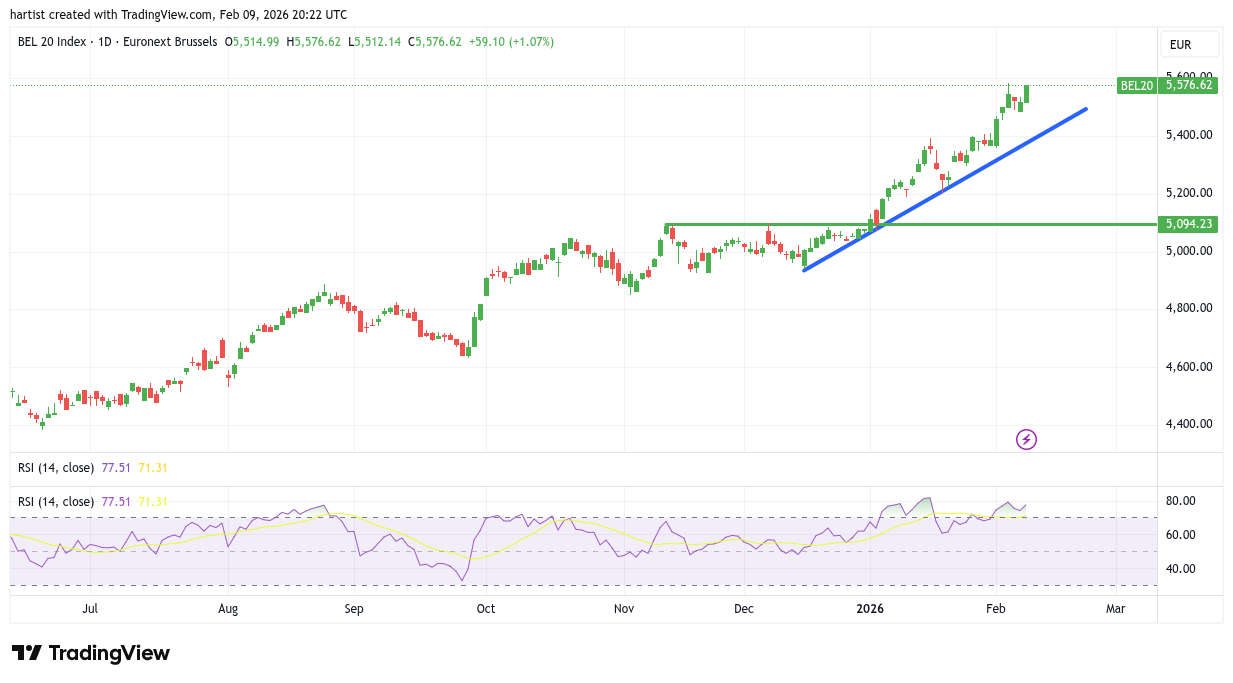1233x683 pixels.
Task: Click the purple lightning bolt icon
Action: [1026, 439]
